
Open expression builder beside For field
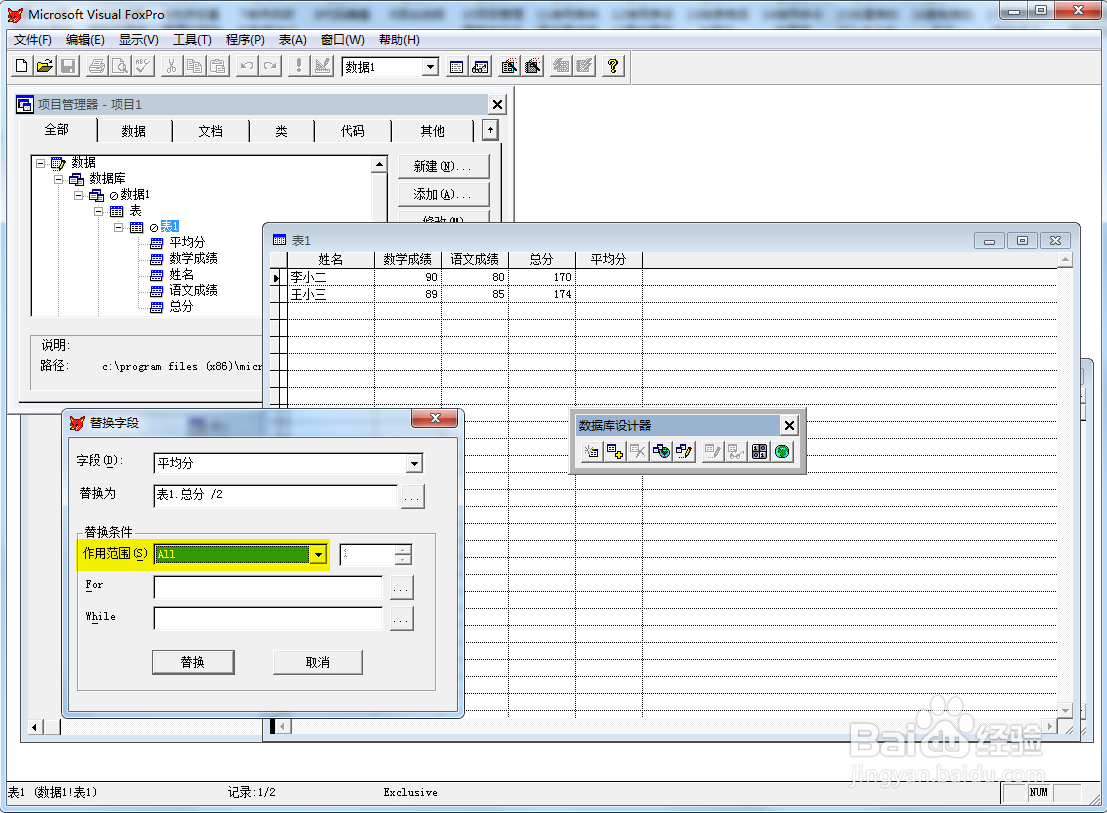click(x=401, y=587)
